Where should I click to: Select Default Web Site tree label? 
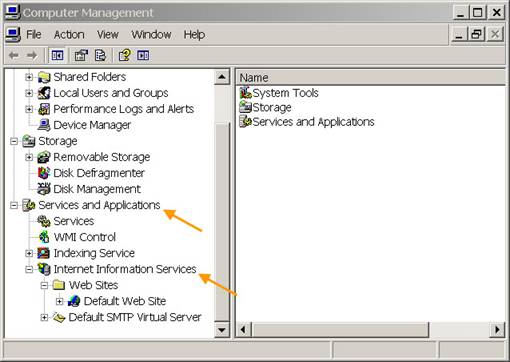point(125,301)
